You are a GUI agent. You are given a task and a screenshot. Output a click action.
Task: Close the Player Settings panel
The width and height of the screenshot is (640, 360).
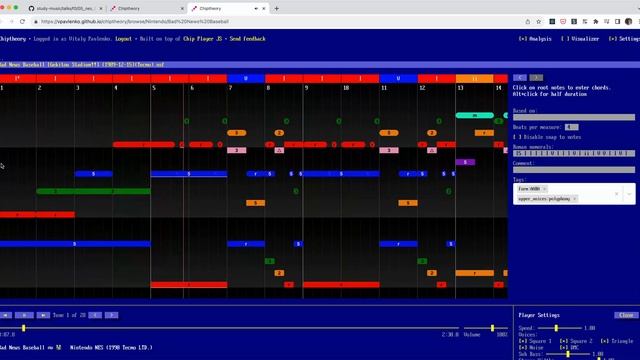point(626,315)
